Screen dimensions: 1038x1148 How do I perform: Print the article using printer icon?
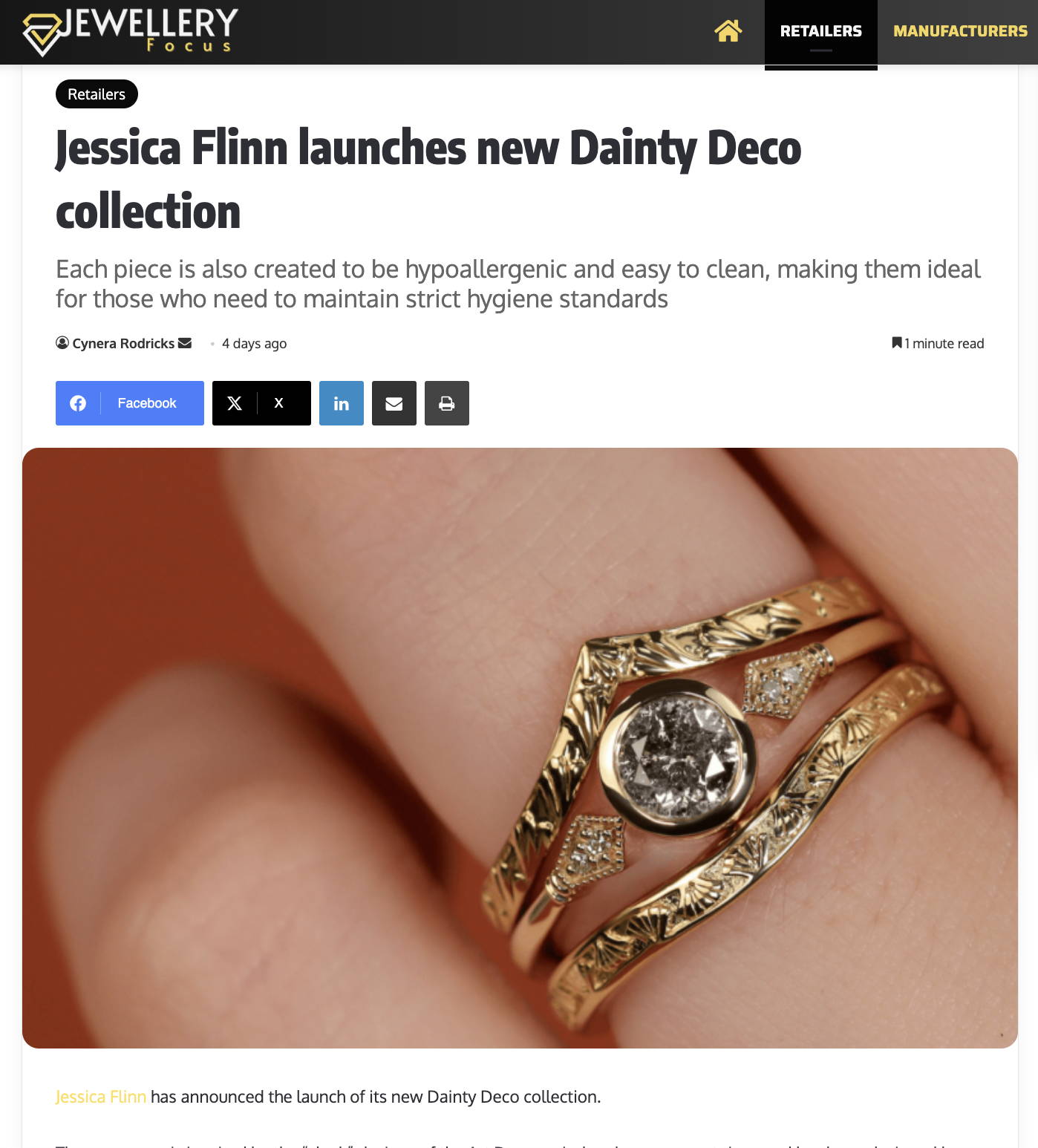pyautogui.click(x=447, y=403)
